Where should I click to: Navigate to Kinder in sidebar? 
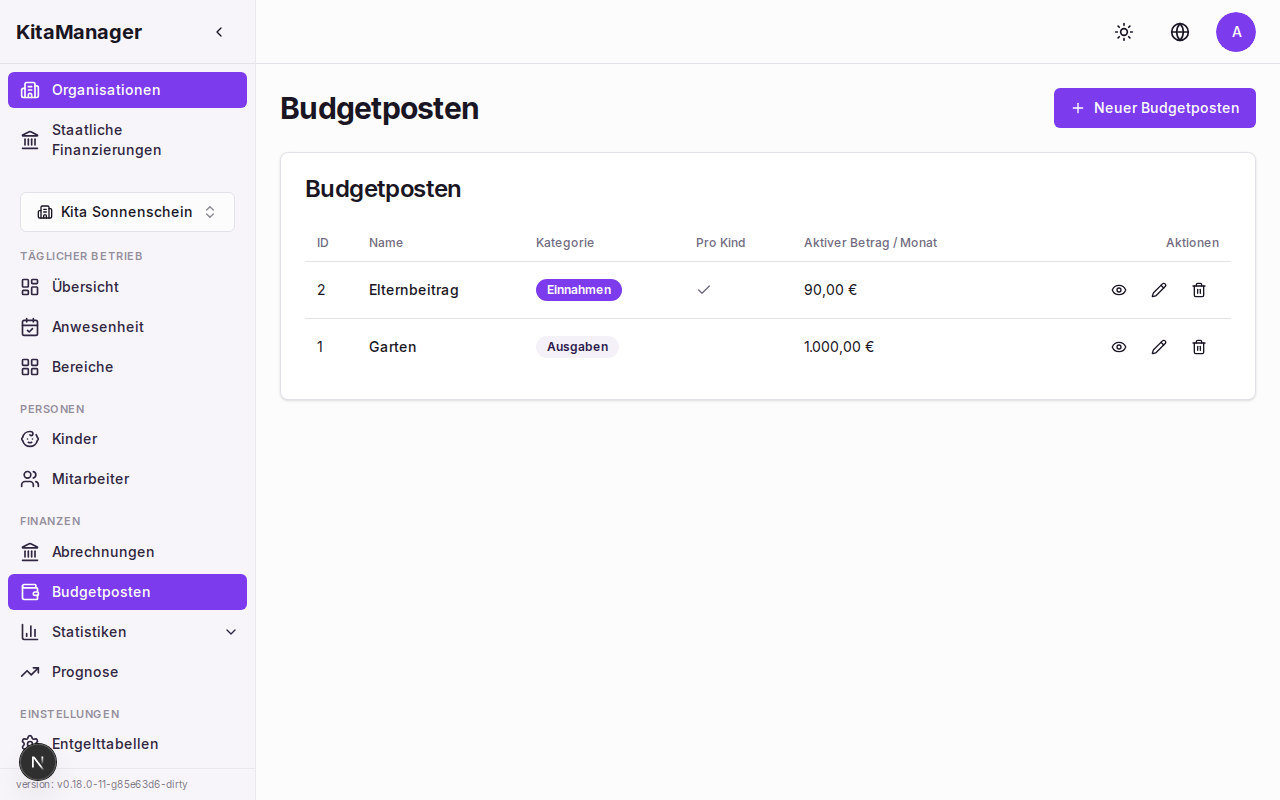74,439
